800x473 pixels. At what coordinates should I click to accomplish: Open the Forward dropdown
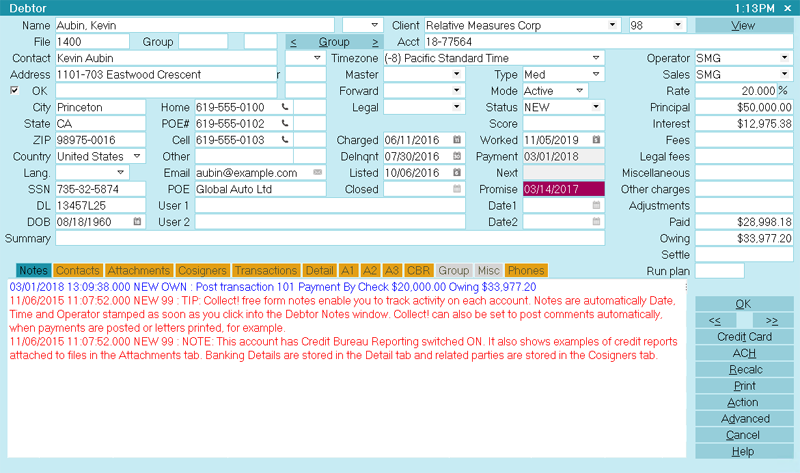click(x=456, y=90)
